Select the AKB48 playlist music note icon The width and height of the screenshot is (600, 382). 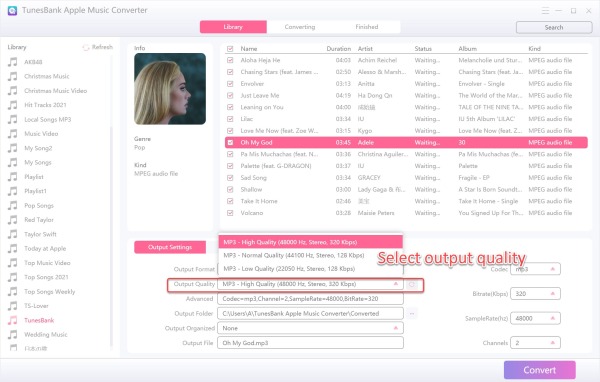pyautogui.click(x=13, y=62)
